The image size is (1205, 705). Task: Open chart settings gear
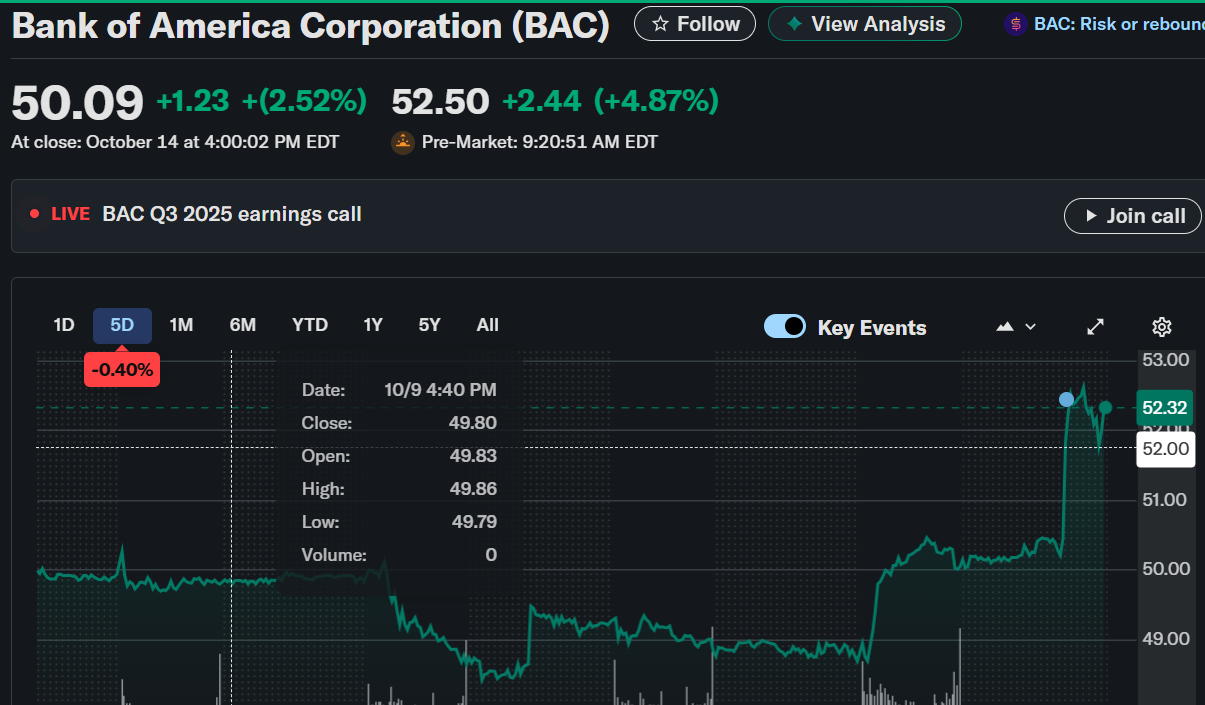(1161, 327)
